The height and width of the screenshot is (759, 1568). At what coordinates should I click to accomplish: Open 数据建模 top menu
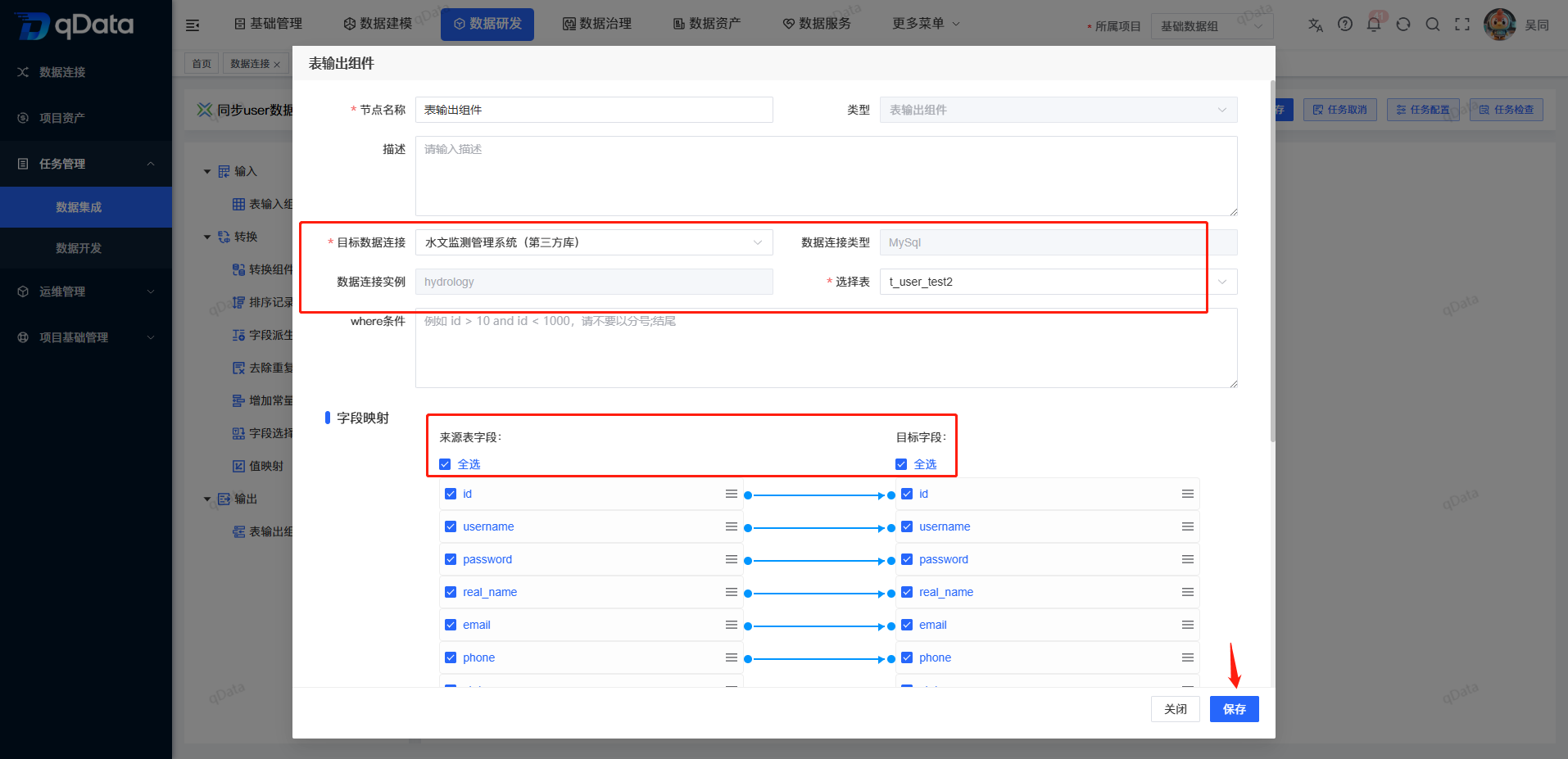[378, 24]
